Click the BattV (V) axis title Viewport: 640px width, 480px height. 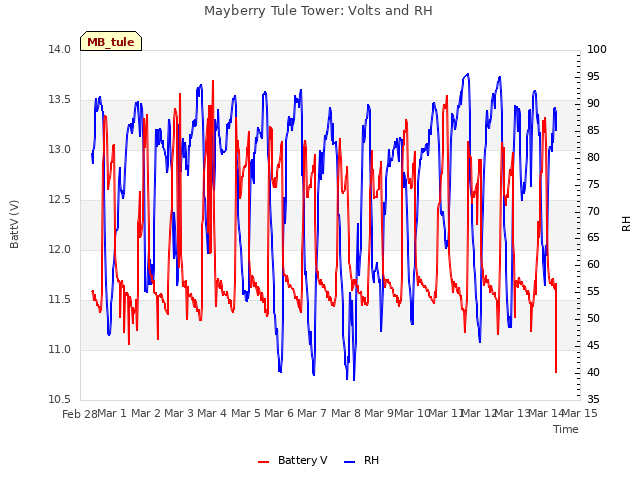(x=14, y=224)
